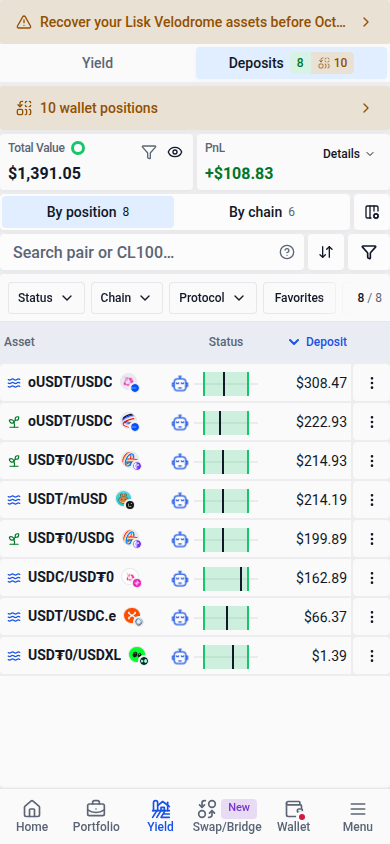Click the $1,391.05 total value amount

(45, 173)
